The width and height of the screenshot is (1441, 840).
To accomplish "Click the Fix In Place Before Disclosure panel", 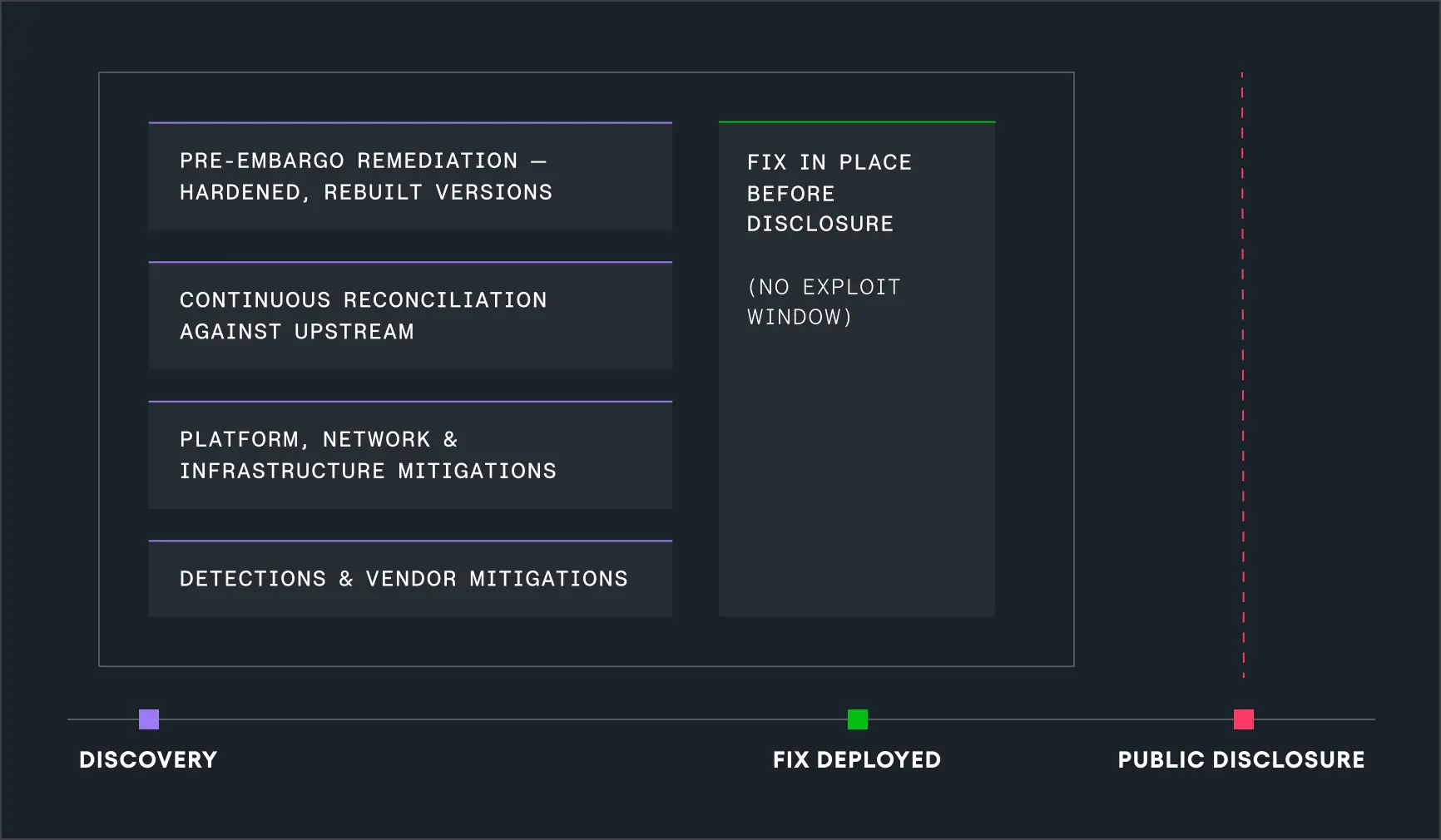I will pyautogui.click(x=857, y=369).
